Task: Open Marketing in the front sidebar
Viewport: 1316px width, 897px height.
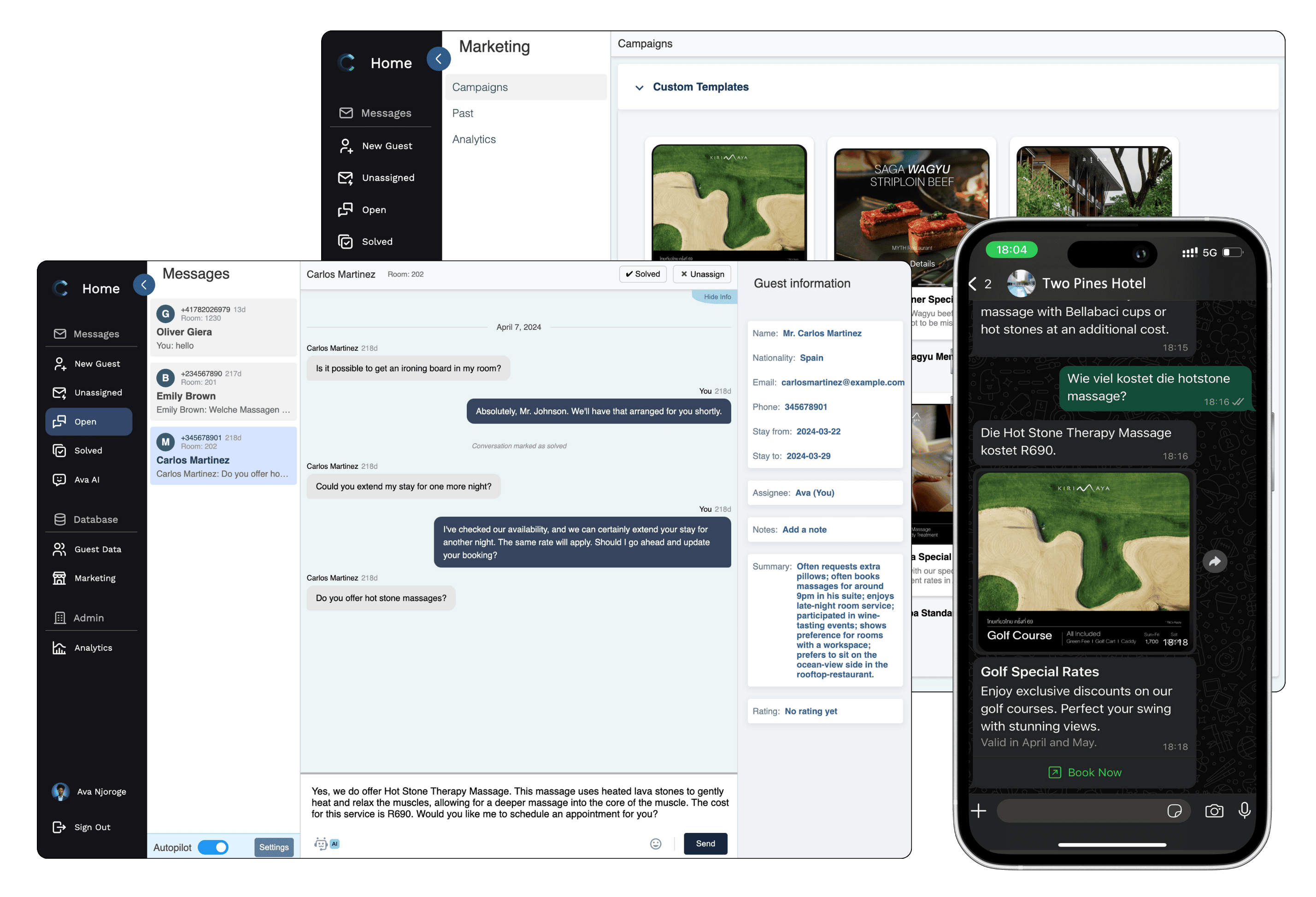Action: click(89, 578)
